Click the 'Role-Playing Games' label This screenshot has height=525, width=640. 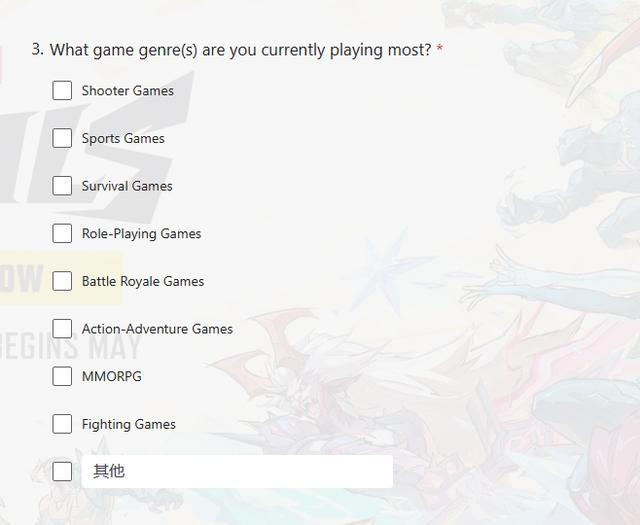[141, 234]
